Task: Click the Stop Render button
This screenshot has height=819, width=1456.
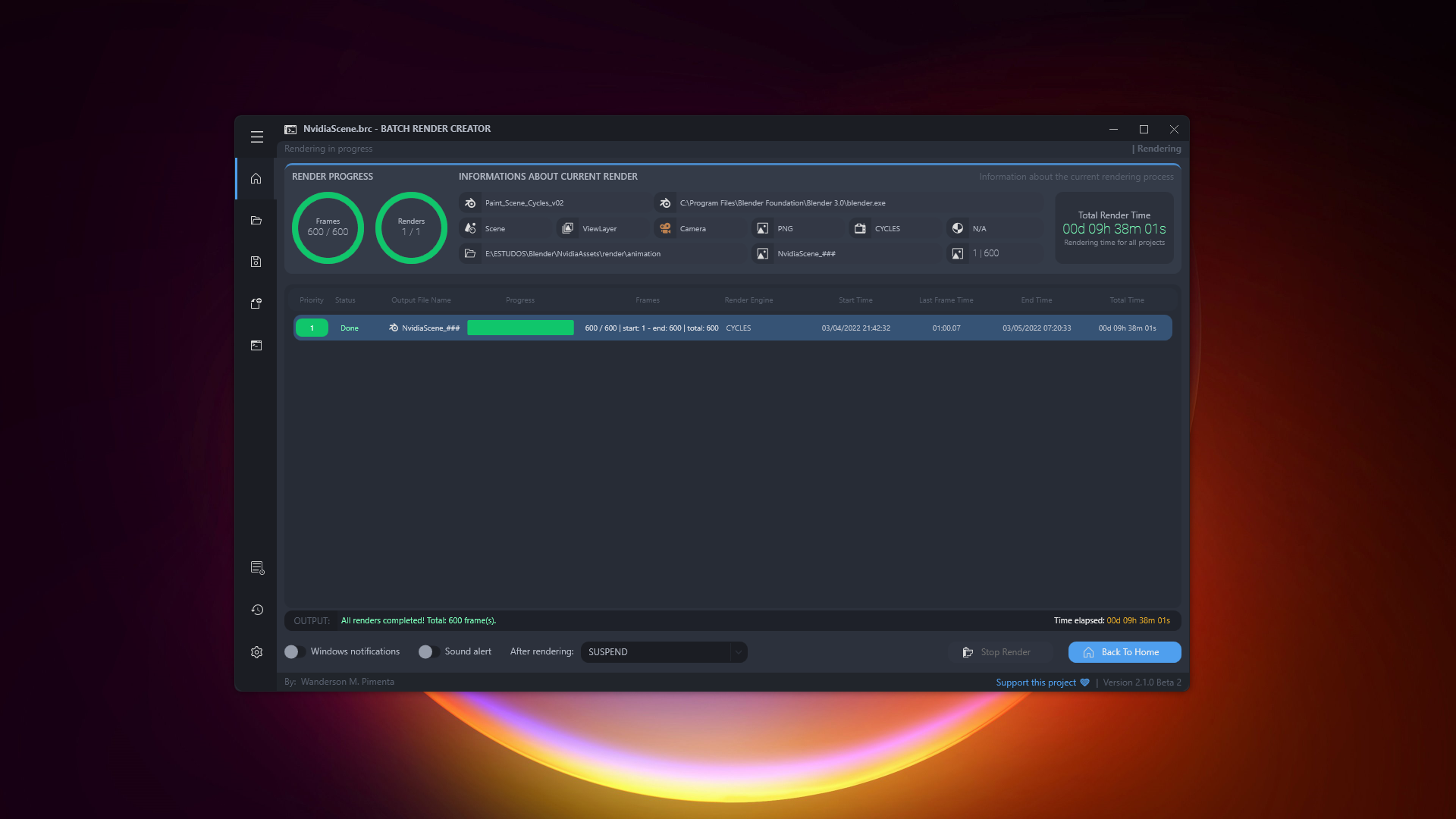Action: 999,652
